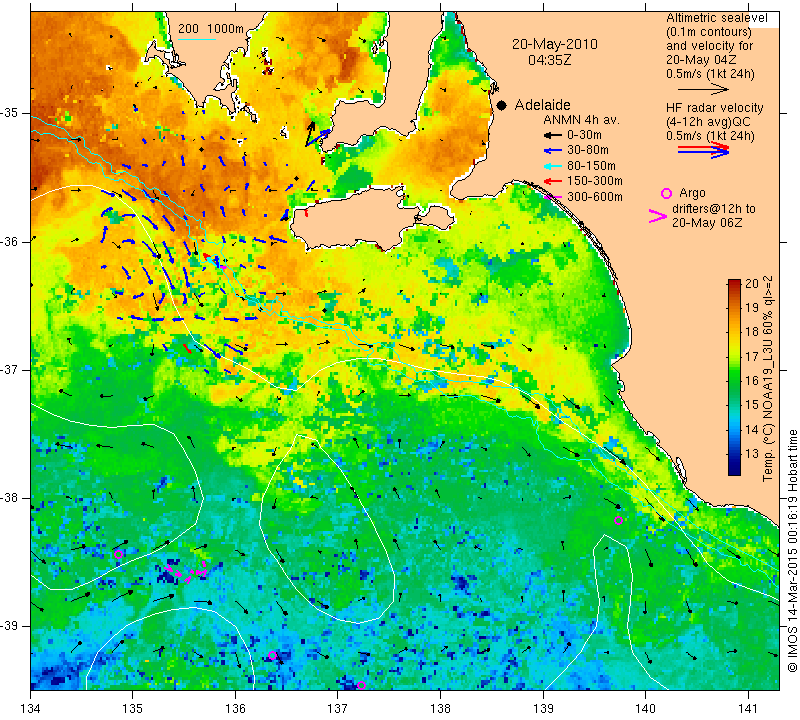The image size is (800, 720).
Task: Click the black diamond marker near 35.3S 135.7E
Action: pyautogui.click(x=202, y=150)
